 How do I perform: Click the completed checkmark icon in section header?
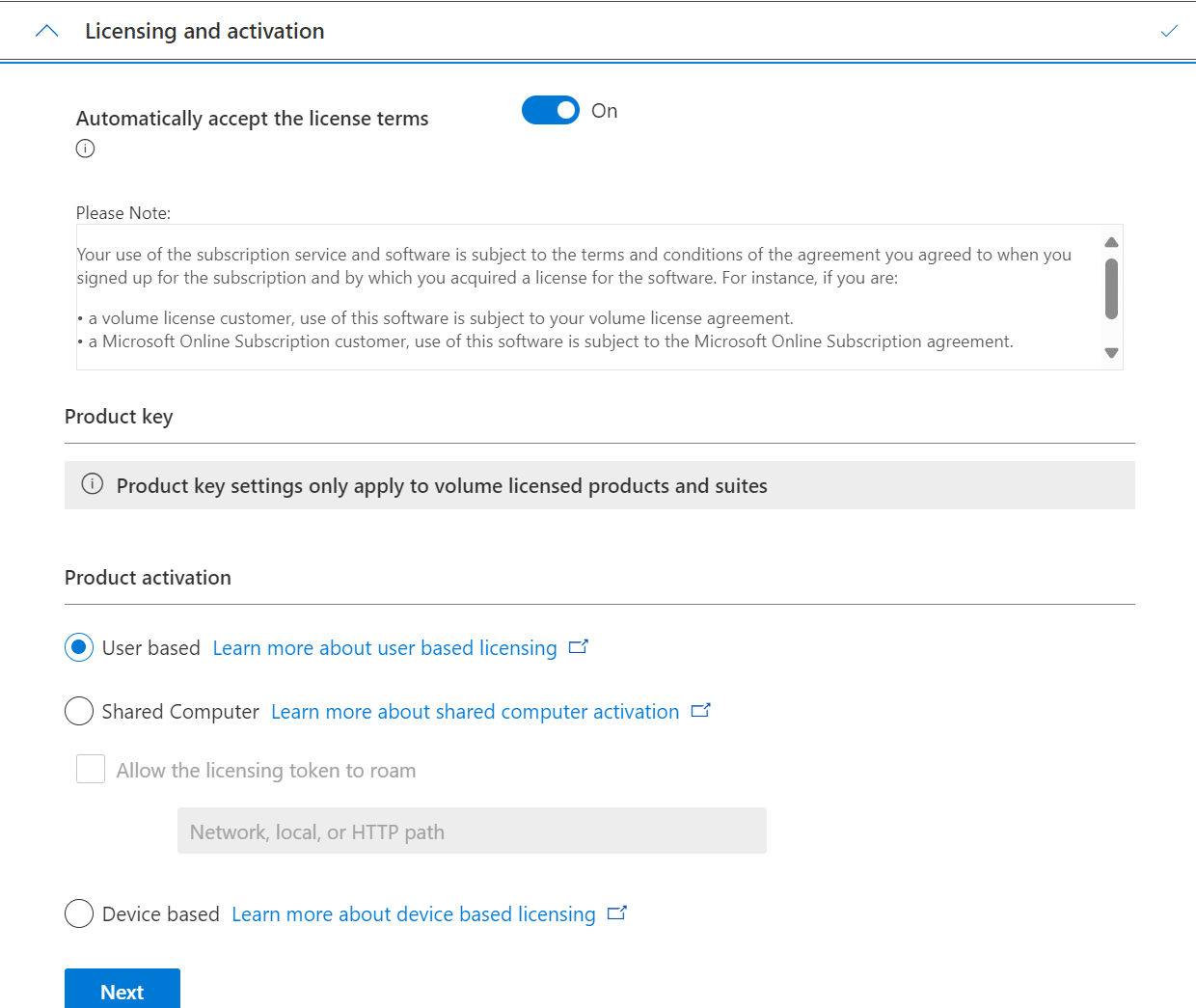[x=1169, y=31]
